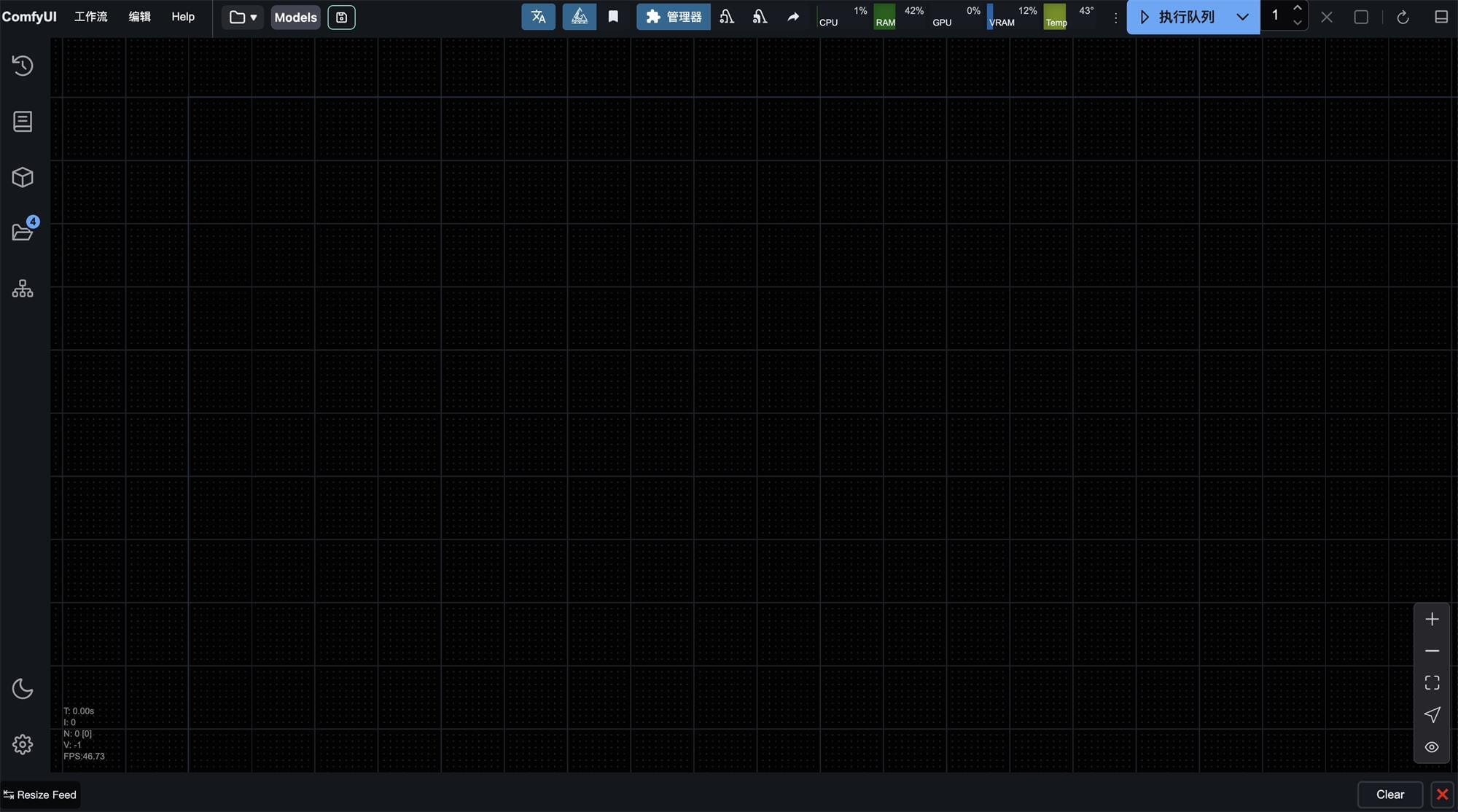1458x812 pixels.
Task: Open the workflows folder sidebar icon
Action: [x=23, y=233]
